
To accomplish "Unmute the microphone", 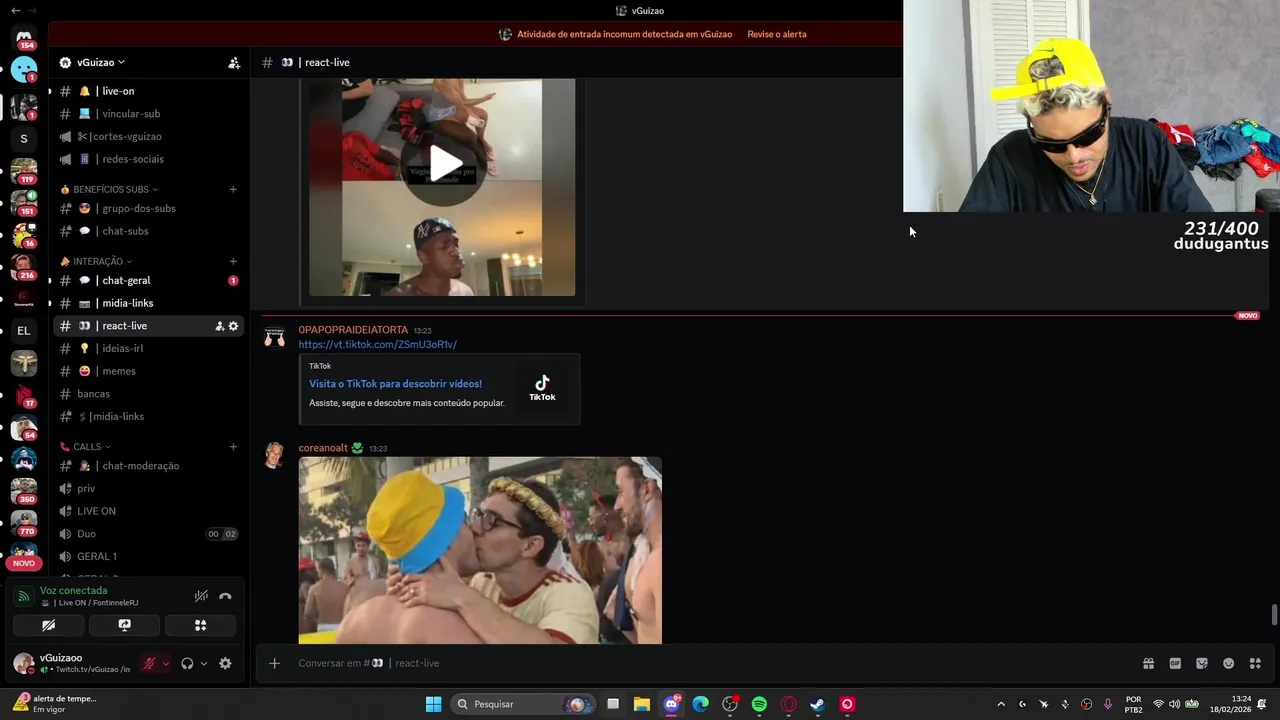I will tap(149, 663).
